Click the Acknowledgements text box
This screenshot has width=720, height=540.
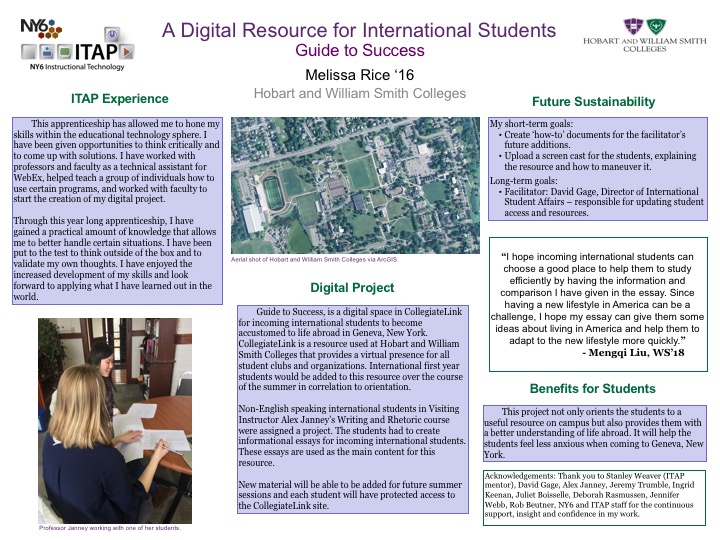click(594, 497)
